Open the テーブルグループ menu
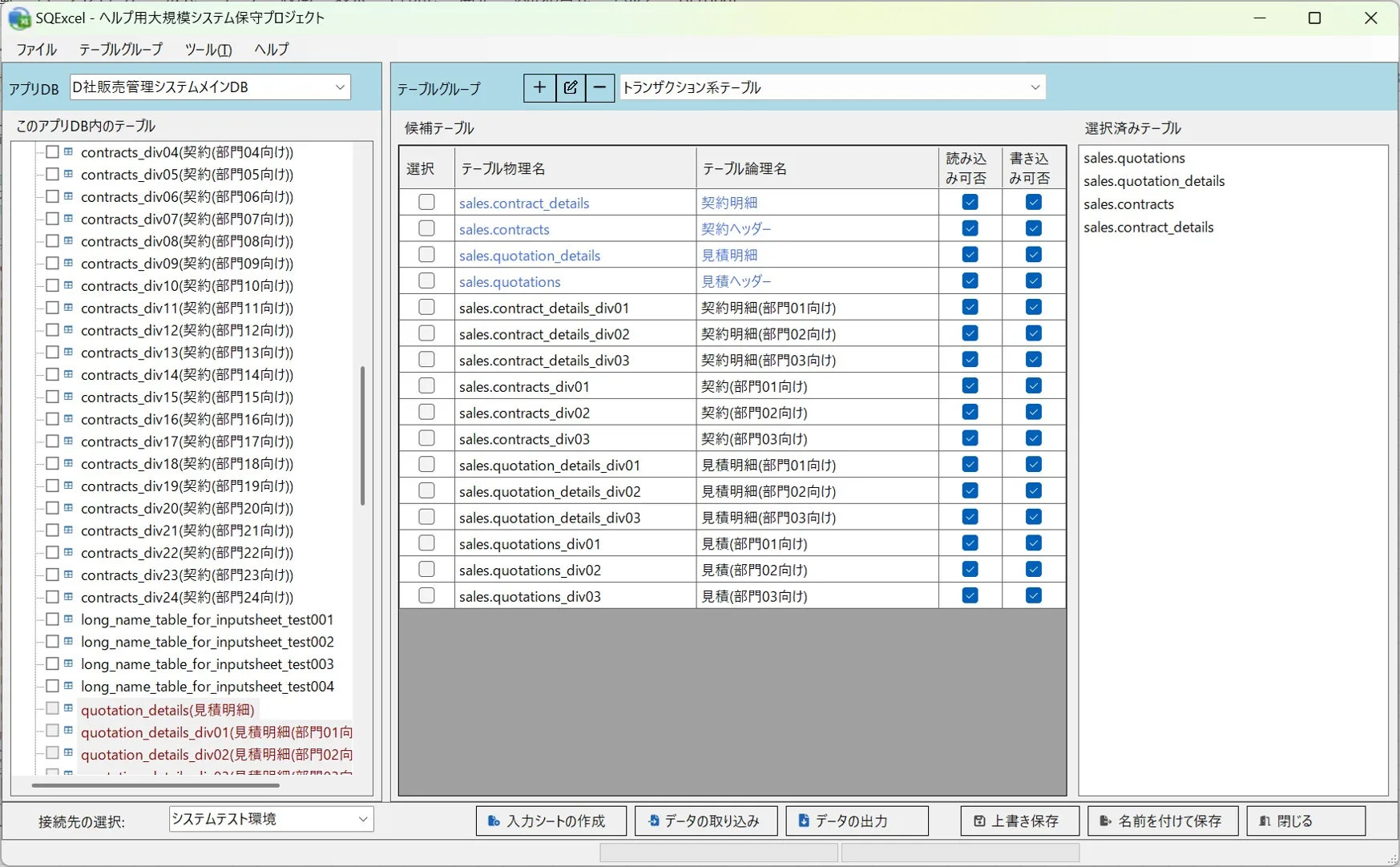 120,50
